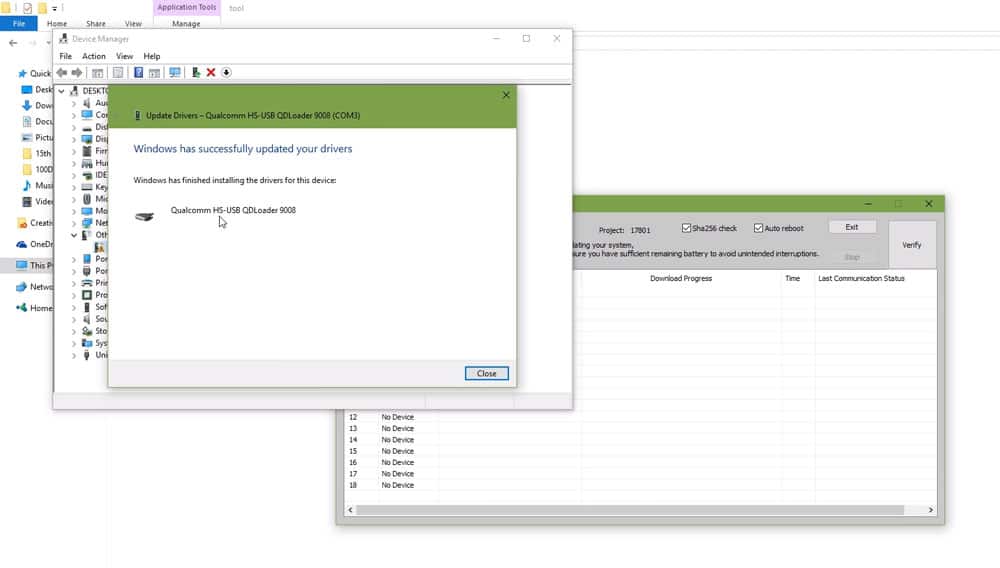Switch to the Home tab in Explorer ribbon

click(x=57, y=24)
